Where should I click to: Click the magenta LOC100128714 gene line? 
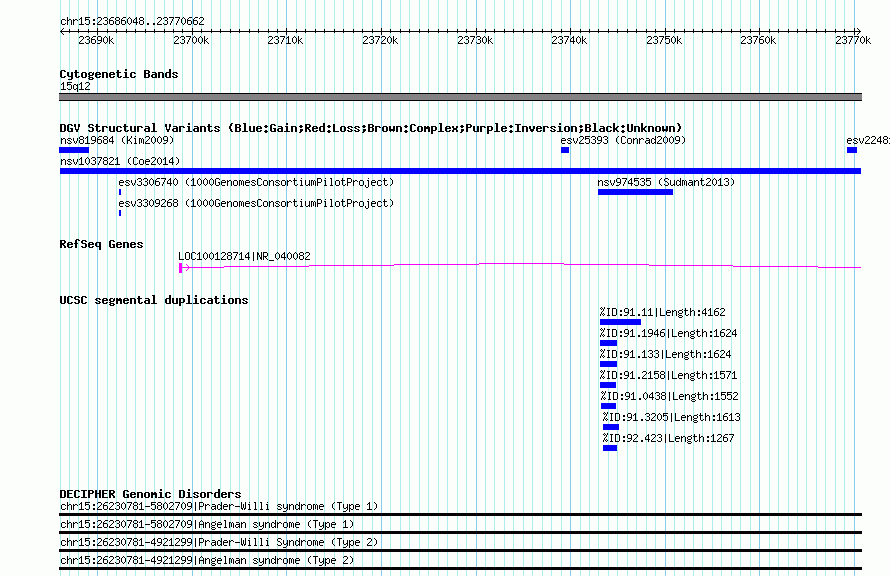[520, 265]
